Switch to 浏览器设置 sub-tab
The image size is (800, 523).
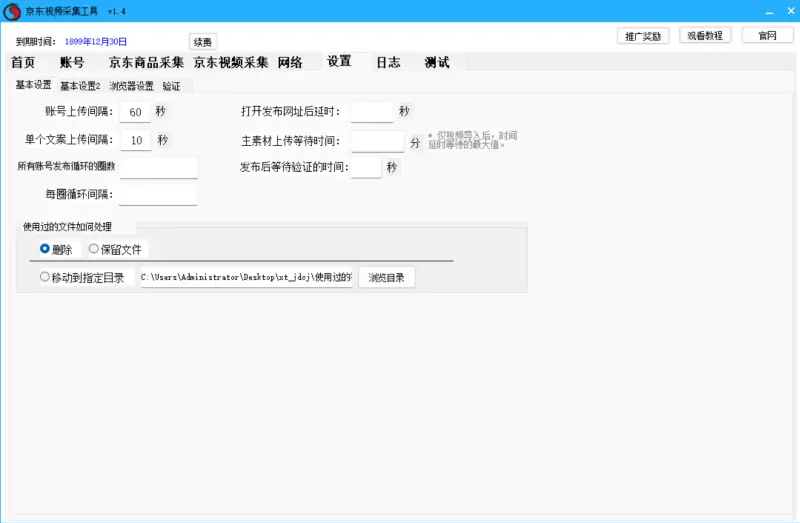(x=131, y=86)
